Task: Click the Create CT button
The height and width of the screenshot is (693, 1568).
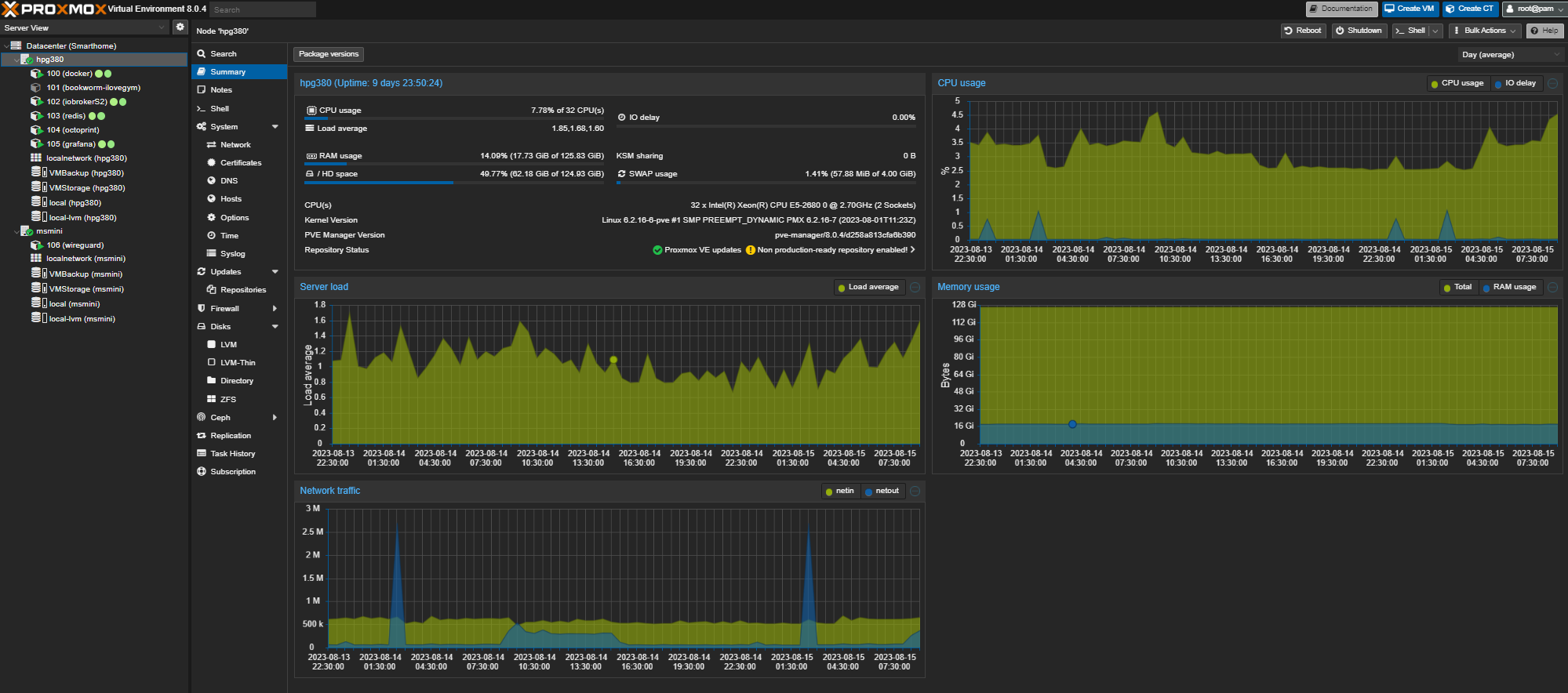Action: (1470, 9)
